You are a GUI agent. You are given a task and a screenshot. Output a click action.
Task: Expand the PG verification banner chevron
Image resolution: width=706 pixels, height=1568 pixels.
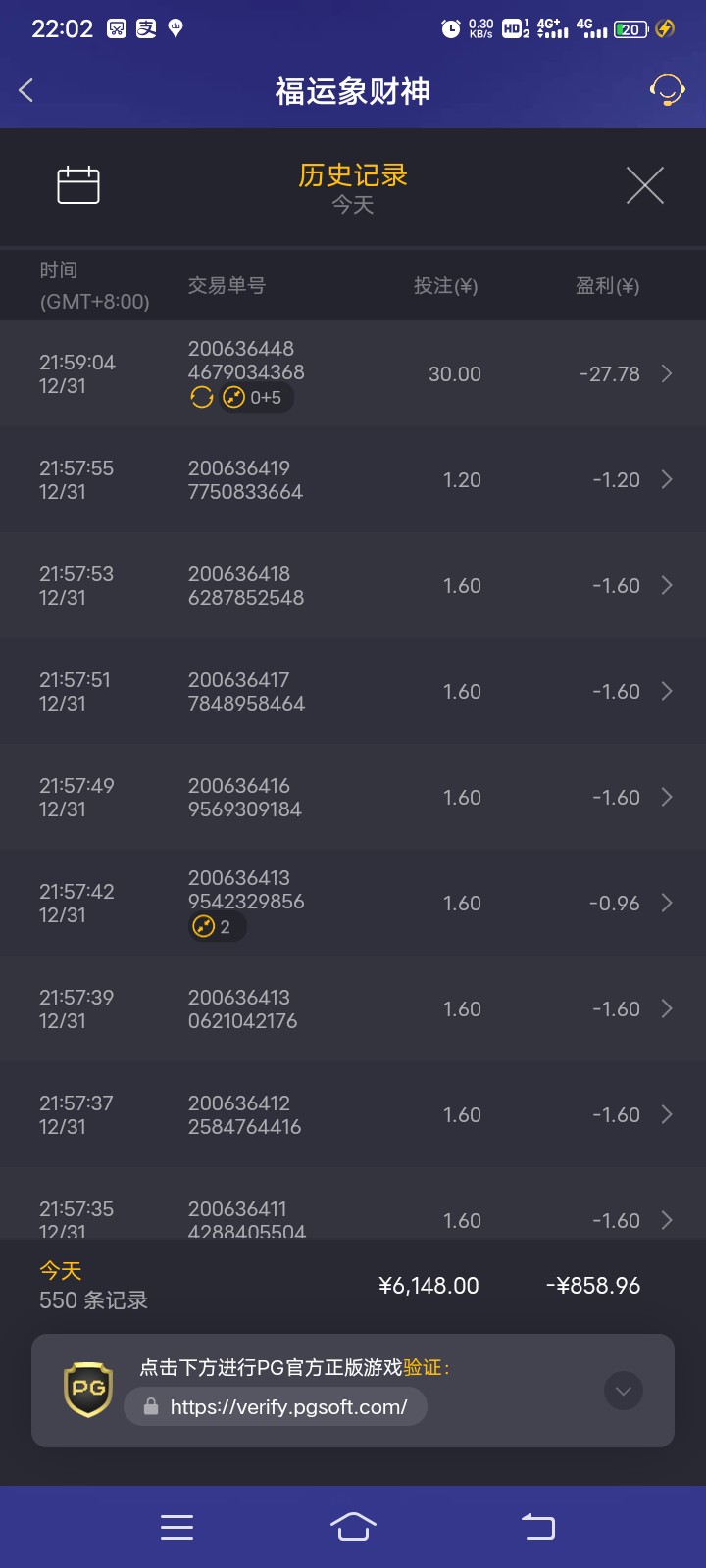(x=624, y=1391)
